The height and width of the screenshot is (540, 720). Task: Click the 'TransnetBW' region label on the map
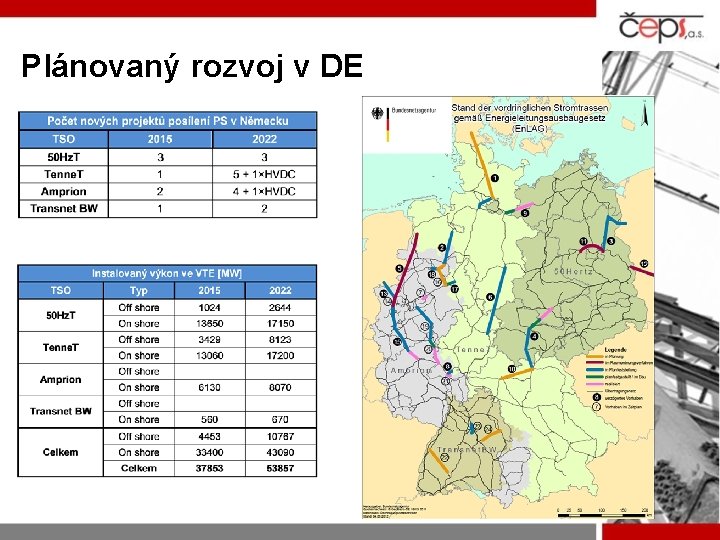467,450
